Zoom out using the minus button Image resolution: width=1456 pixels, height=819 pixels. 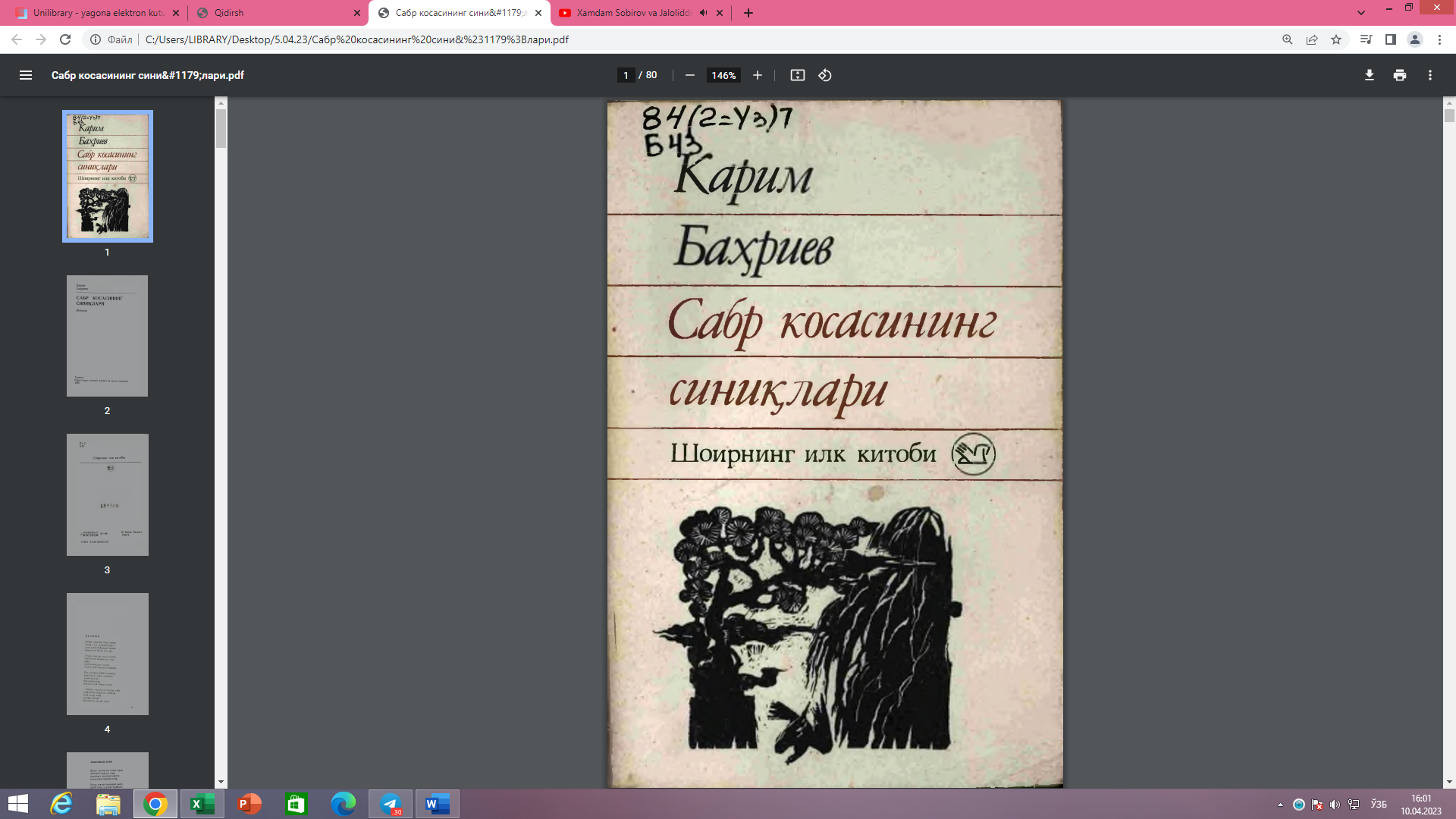point(690,75)
